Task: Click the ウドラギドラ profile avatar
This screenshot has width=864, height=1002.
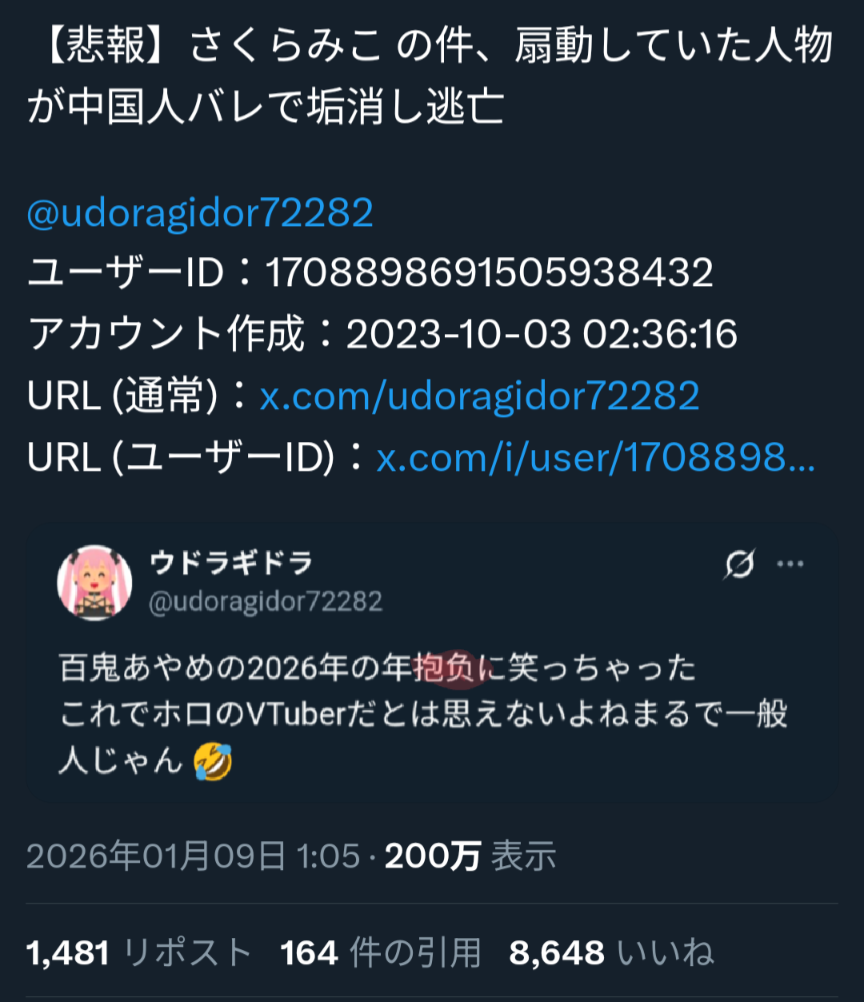Action: coord(95,582)
